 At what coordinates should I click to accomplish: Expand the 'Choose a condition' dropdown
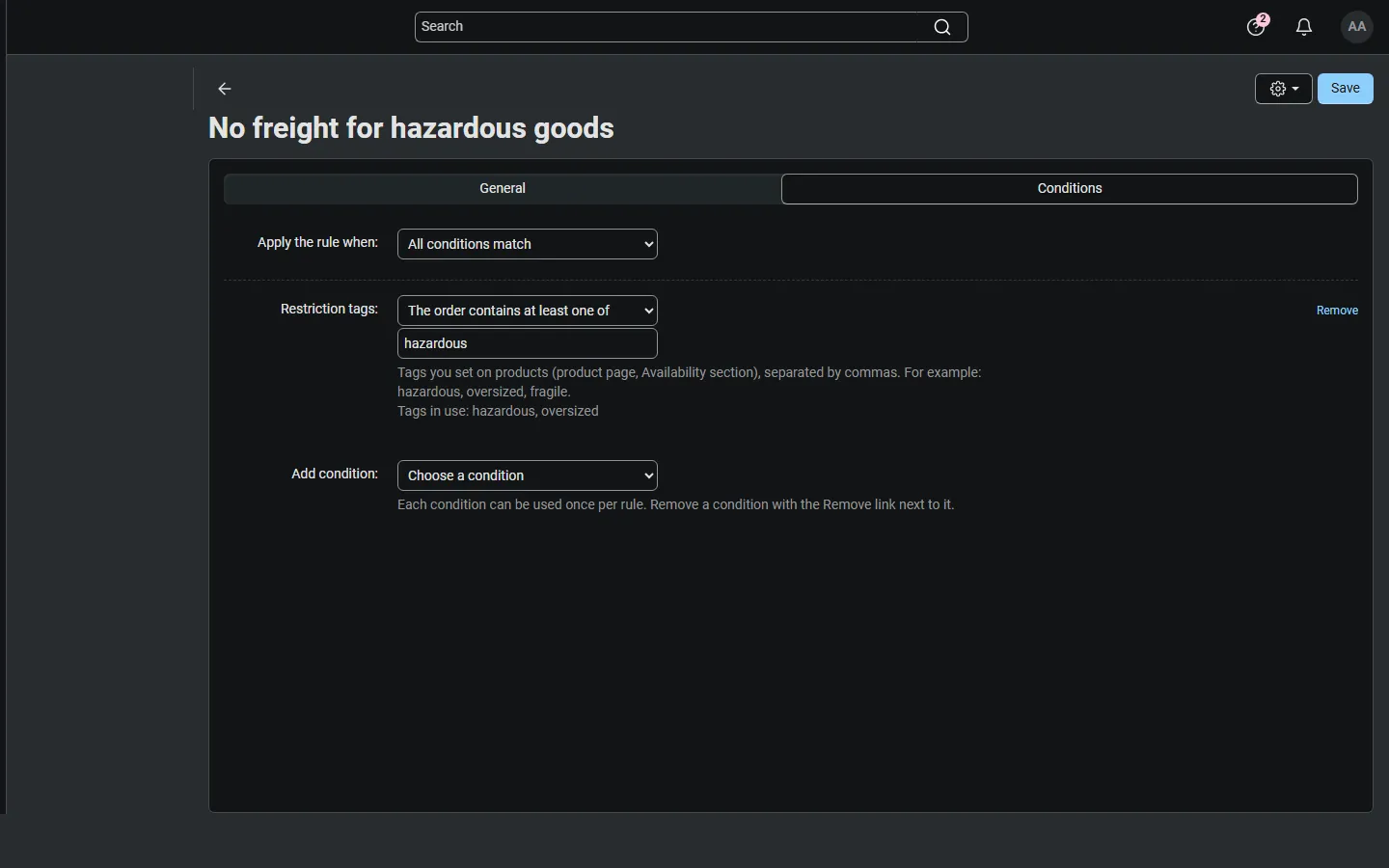(x=528, y=475)
